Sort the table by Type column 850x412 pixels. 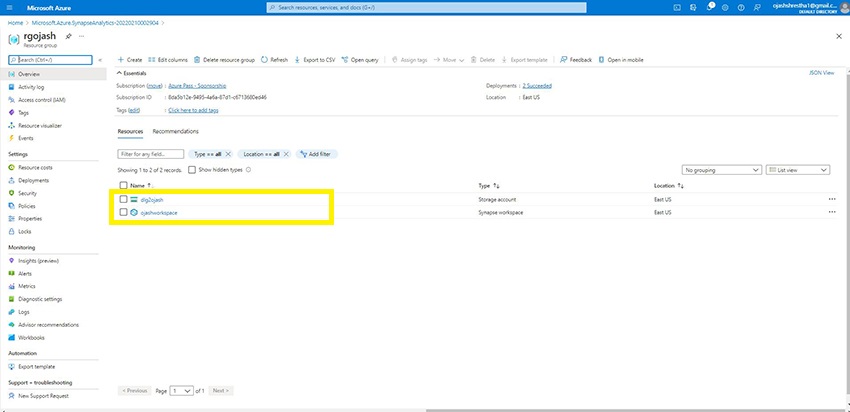pyautogui.click(x=488, y=185)
